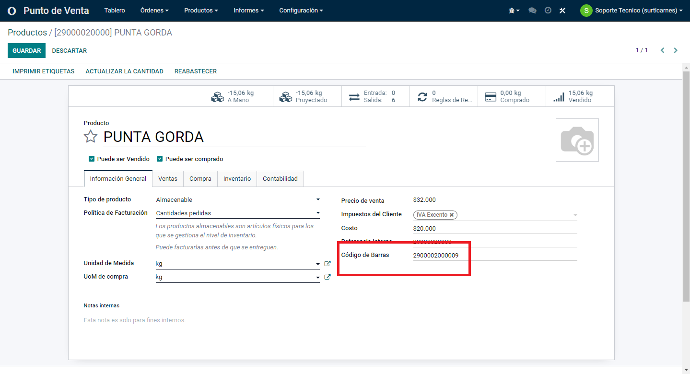This screenshot has width=690, height=374.
Task: Edit the Precio de venta value
Action: click(424, 200)
